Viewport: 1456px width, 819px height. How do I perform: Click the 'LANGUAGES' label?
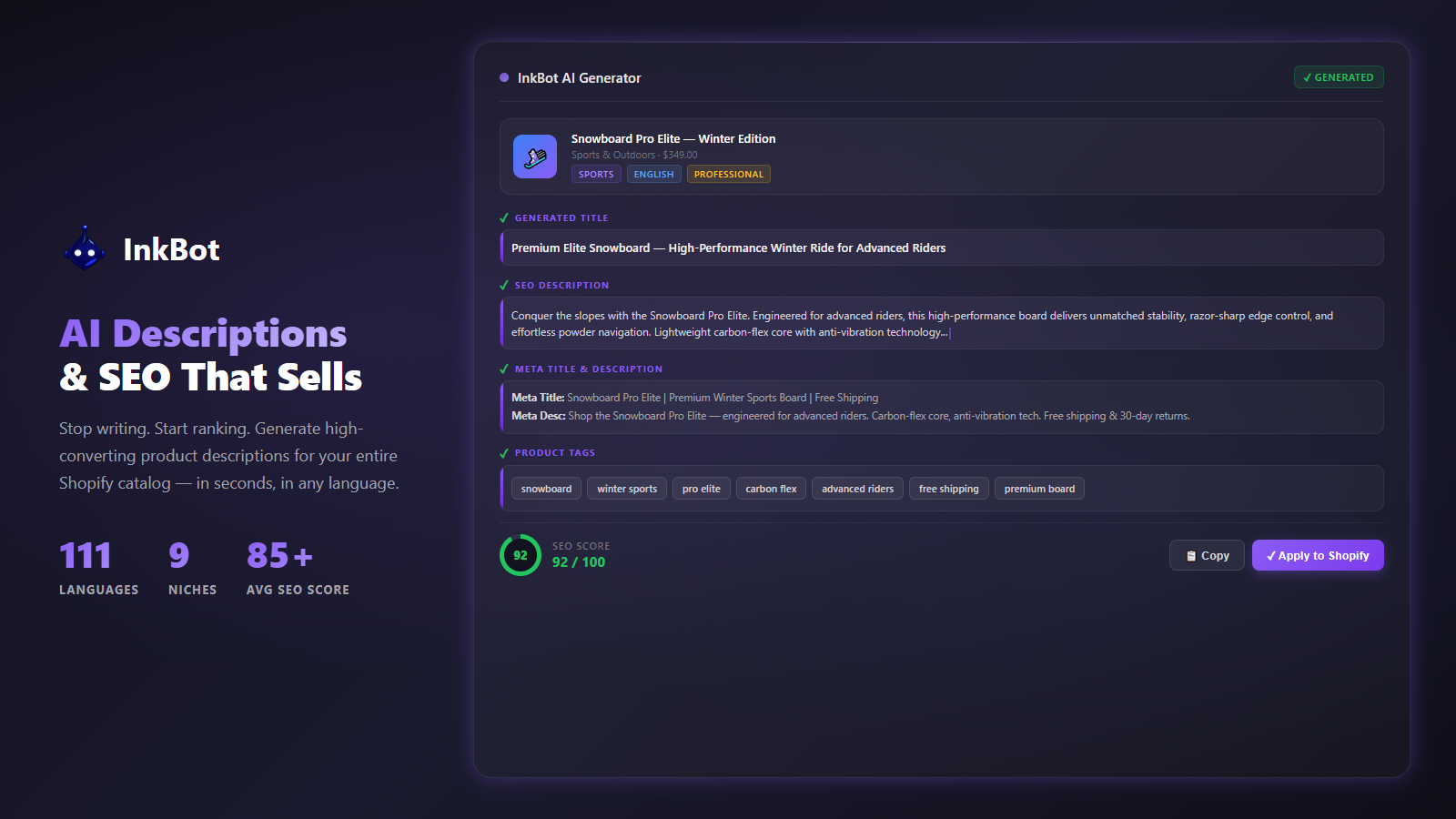click(99, 590)
